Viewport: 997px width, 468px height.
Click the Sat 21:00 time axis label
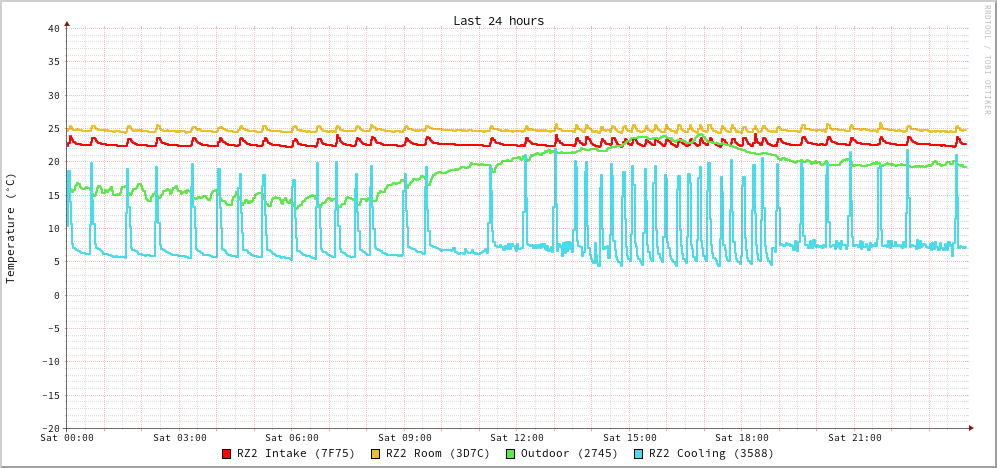855,438
